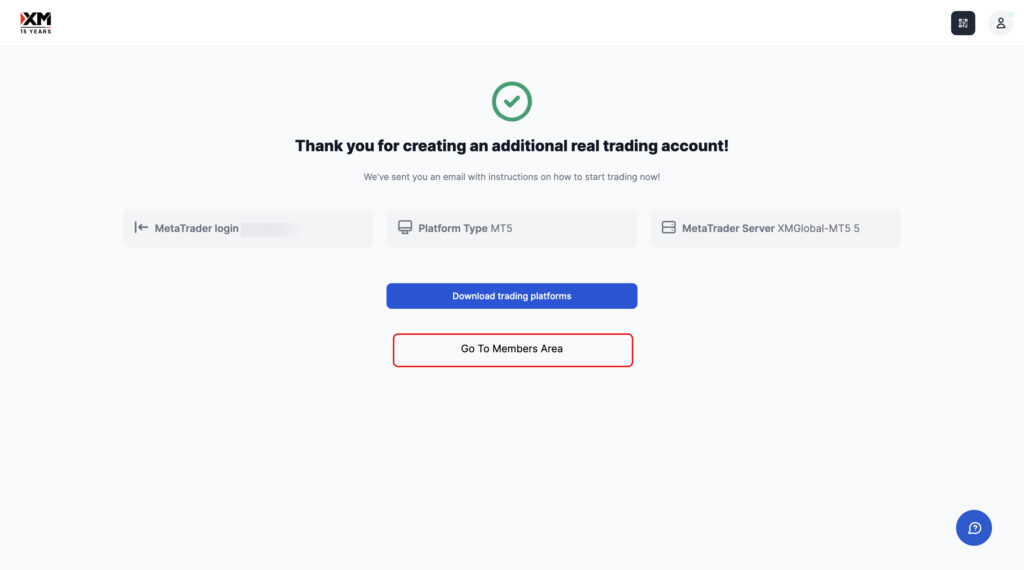1024x570 pixels.
Task: Click the XM 15 Years logo
Action: point(35,23)
